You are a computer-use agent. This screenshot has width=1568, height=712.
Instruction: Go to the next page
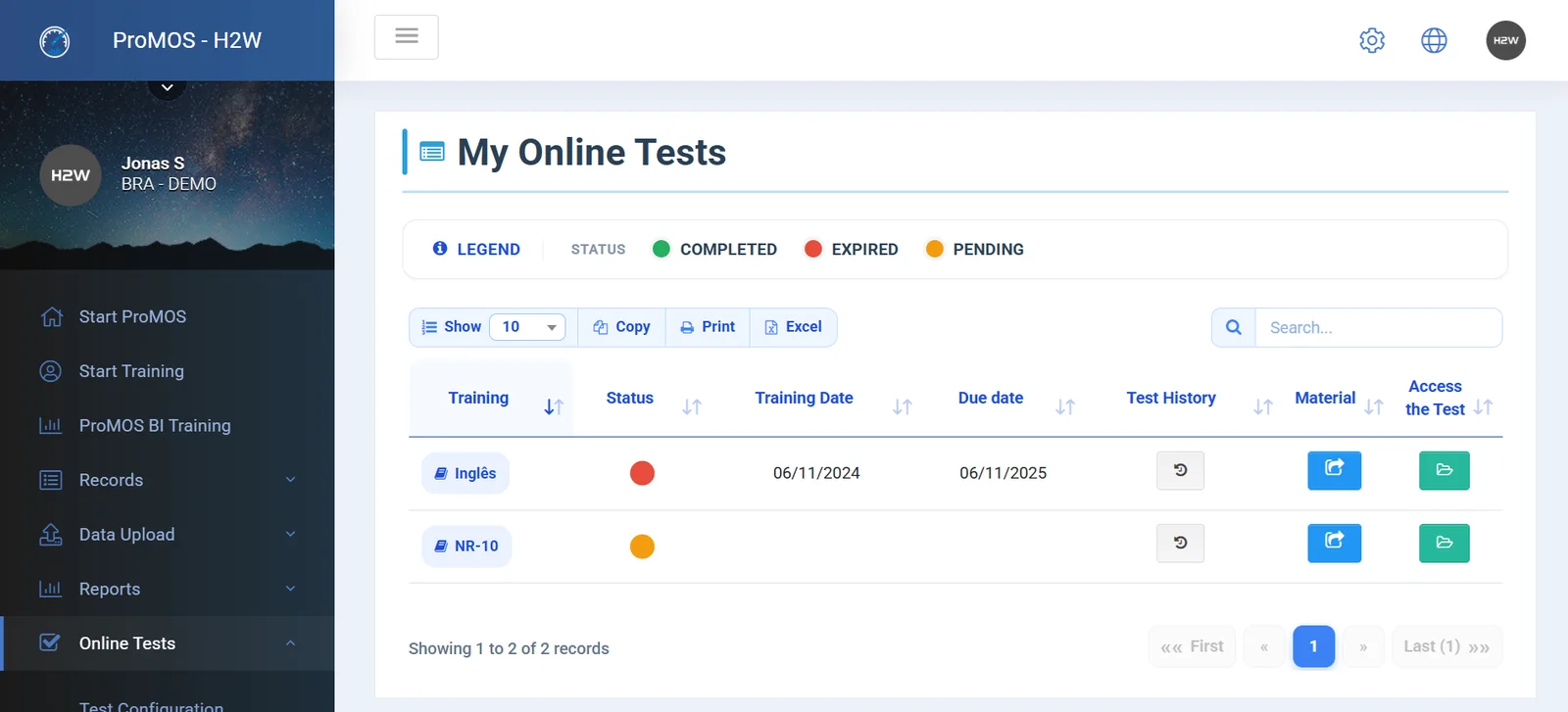coord(1363,646)
